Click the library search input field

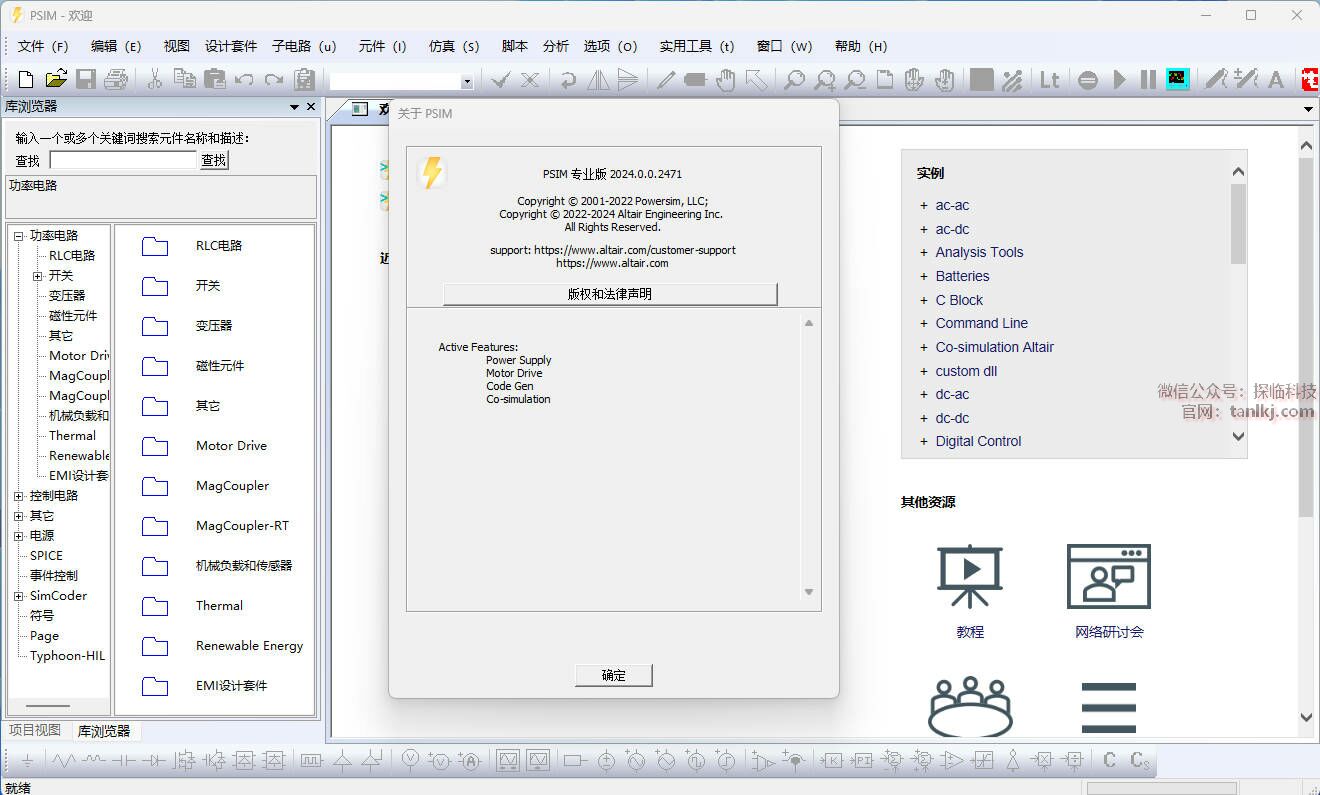point(124,160)
